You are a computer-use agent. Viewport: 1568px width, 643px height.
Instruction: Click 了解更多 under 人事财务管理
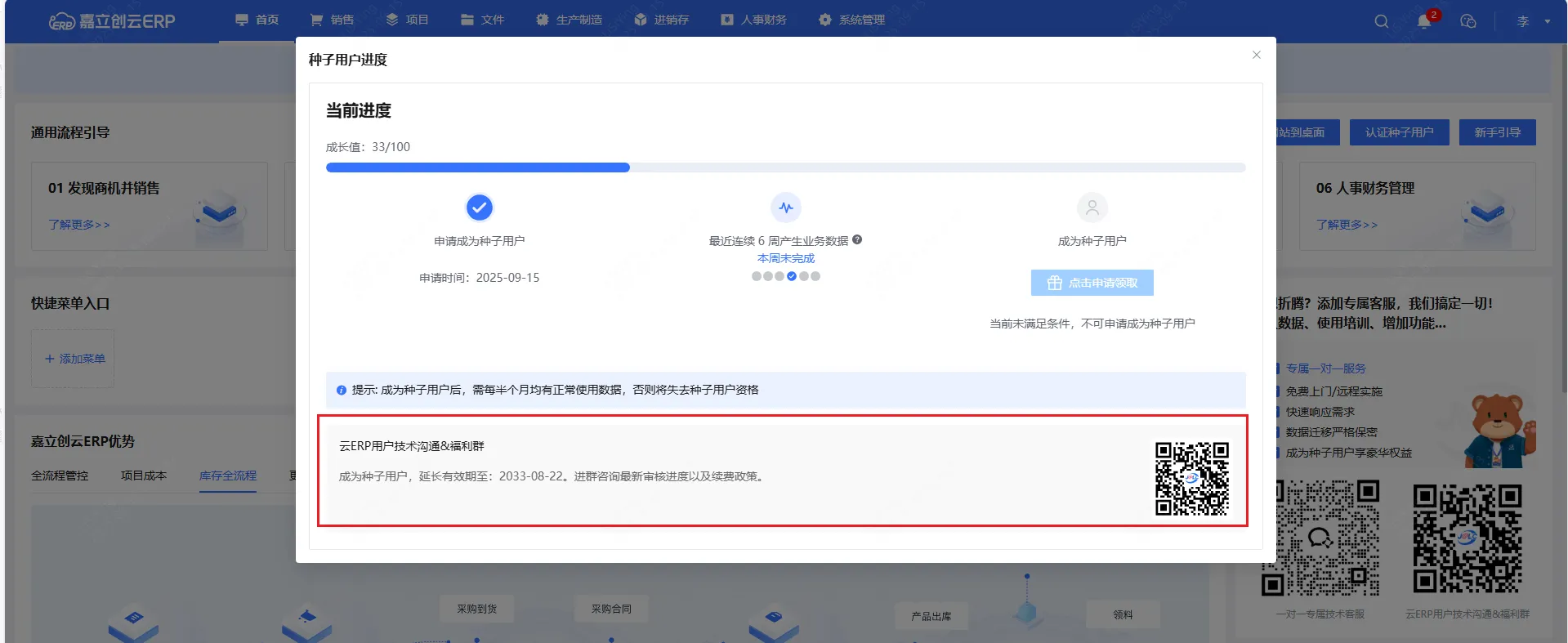[x=1347, y=225]
